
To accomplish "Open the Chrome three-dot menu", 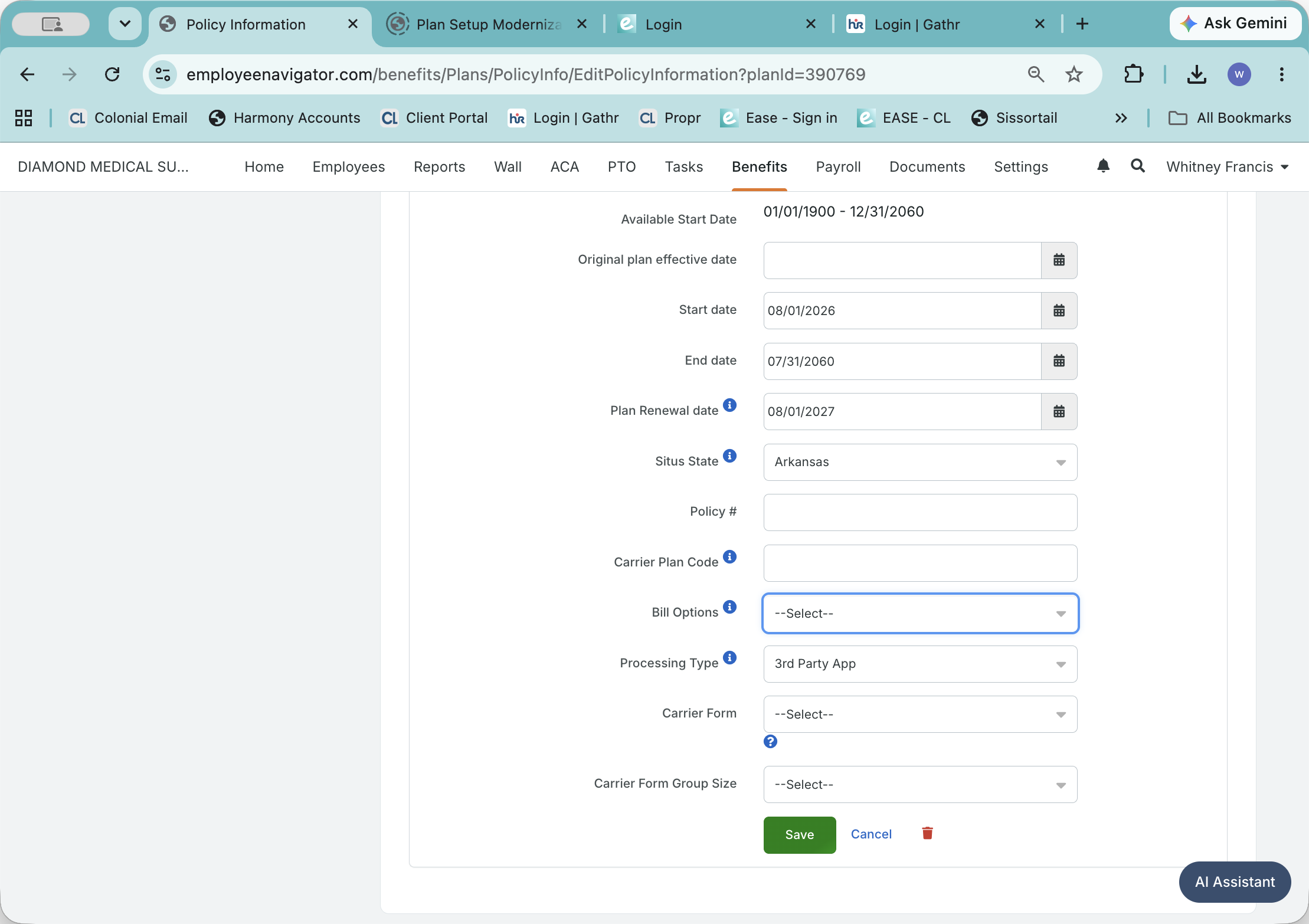I will (x=1281, y=74).
